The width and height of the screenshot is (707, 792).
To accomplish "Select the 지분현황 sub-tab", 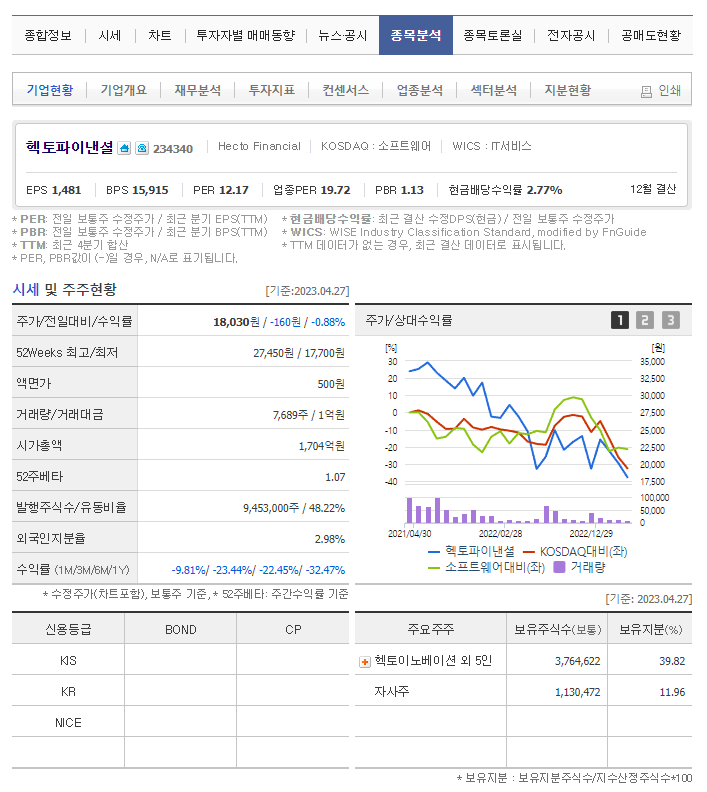I will [568, 90].
